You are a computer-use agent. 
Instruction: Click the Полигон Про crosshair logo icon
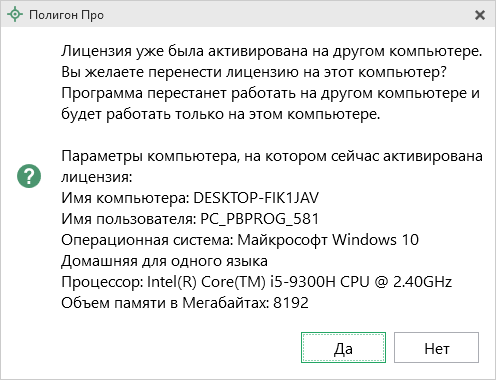click(15, 15)
